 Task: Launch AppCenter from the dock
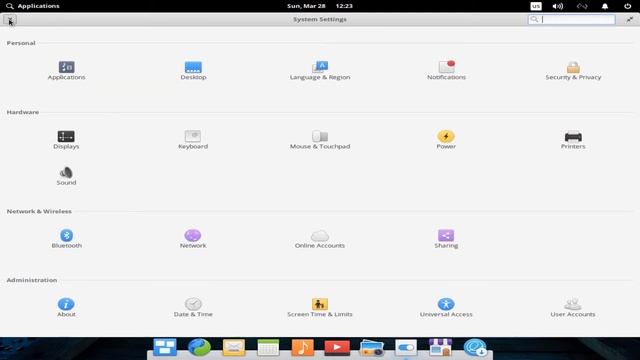[x=440, y=347]
